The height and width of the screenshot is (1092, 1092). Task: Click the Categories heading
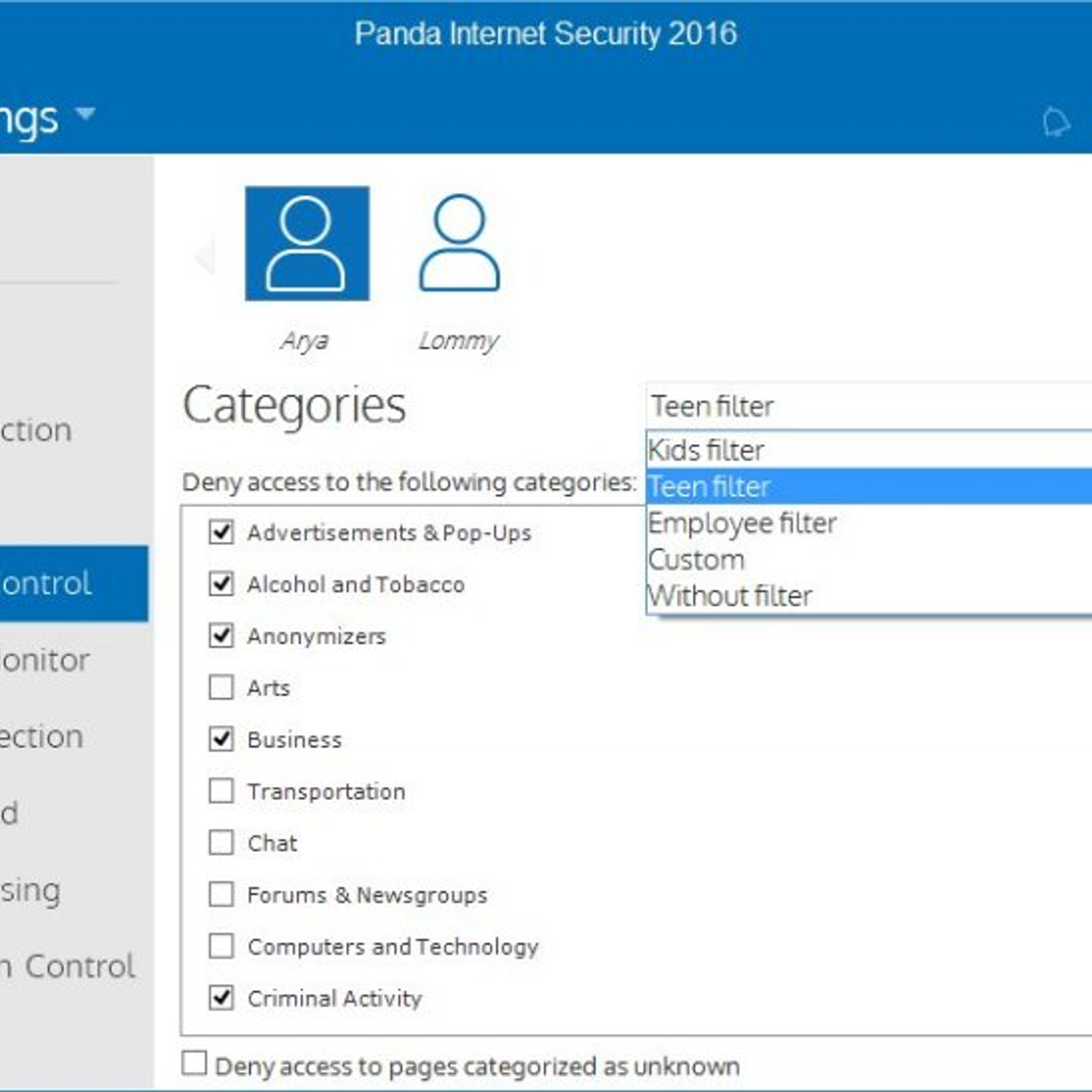[x=295, y=407]
